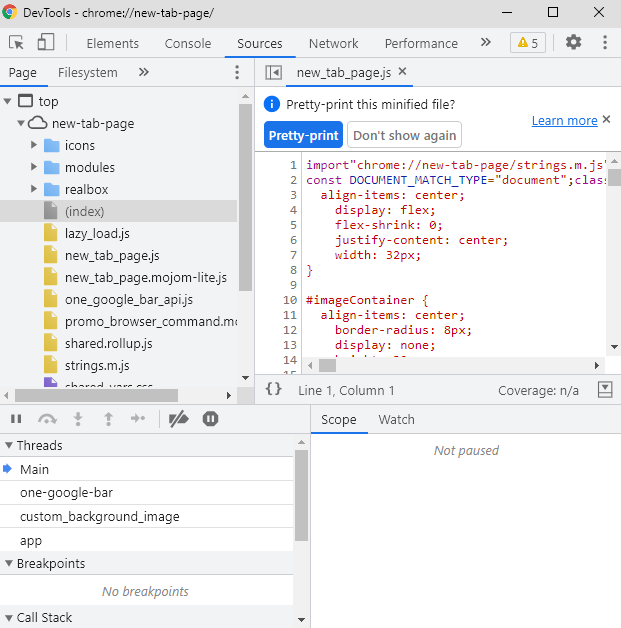The image size is (621, 628).
Task: Open the Learn more link
Action: 564,120
